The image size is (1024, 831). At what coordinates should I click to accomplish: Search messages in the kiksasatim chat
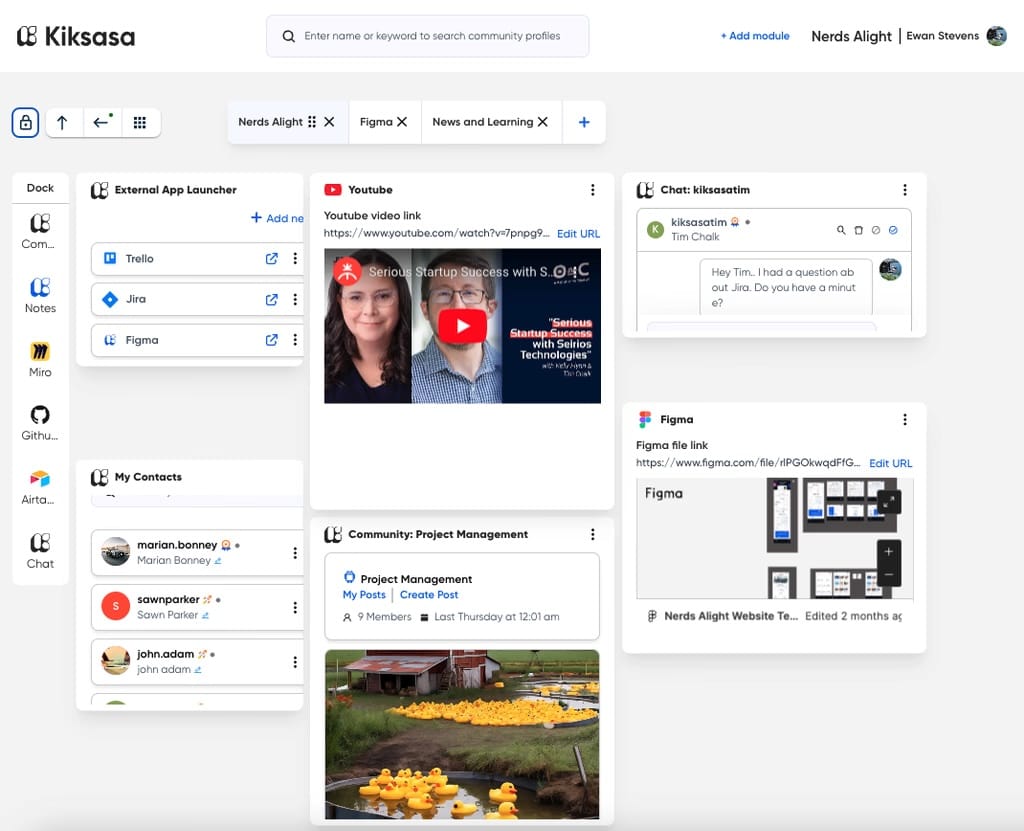point(840,230)
